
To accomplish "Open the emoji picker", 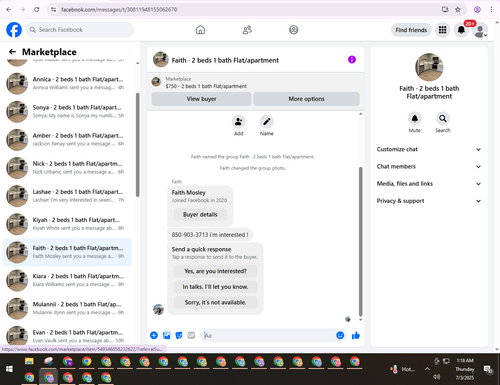I will (x=340, y=335).
